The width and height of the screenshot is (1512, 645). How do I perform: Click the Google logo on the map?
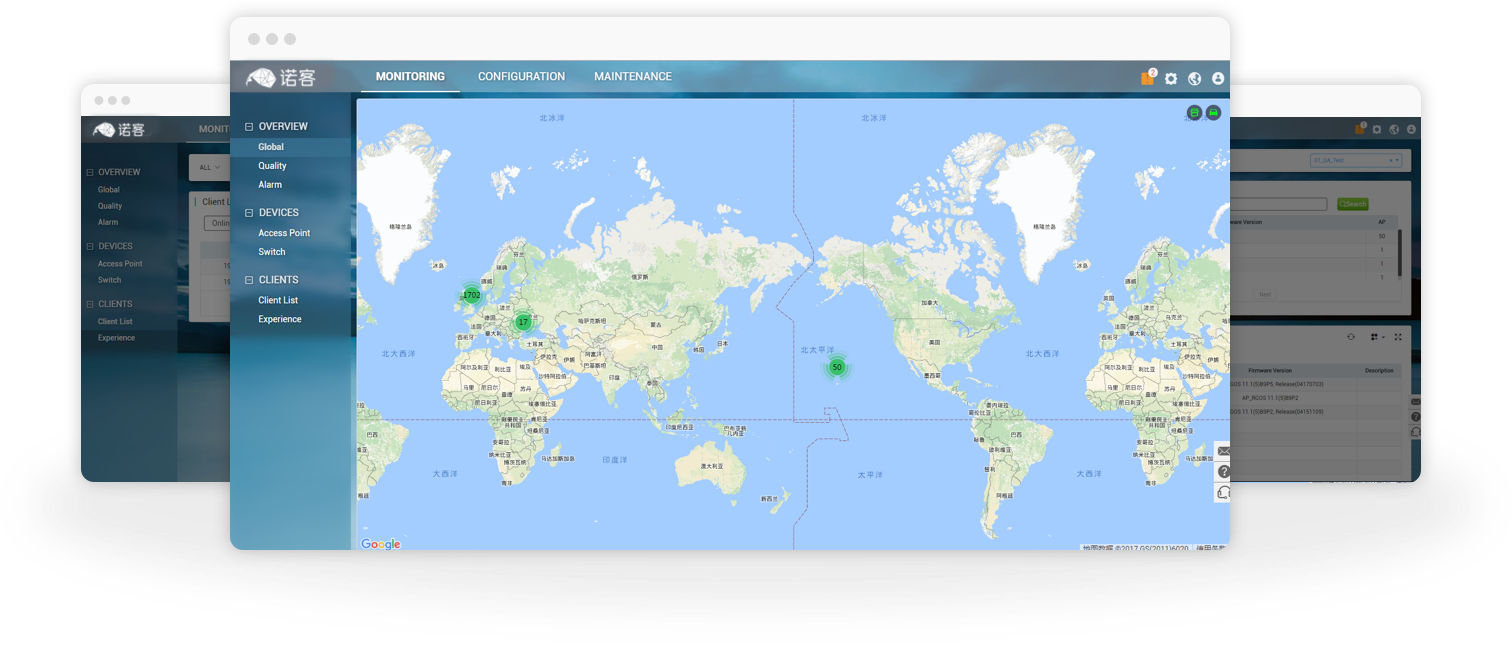point(381,544)
